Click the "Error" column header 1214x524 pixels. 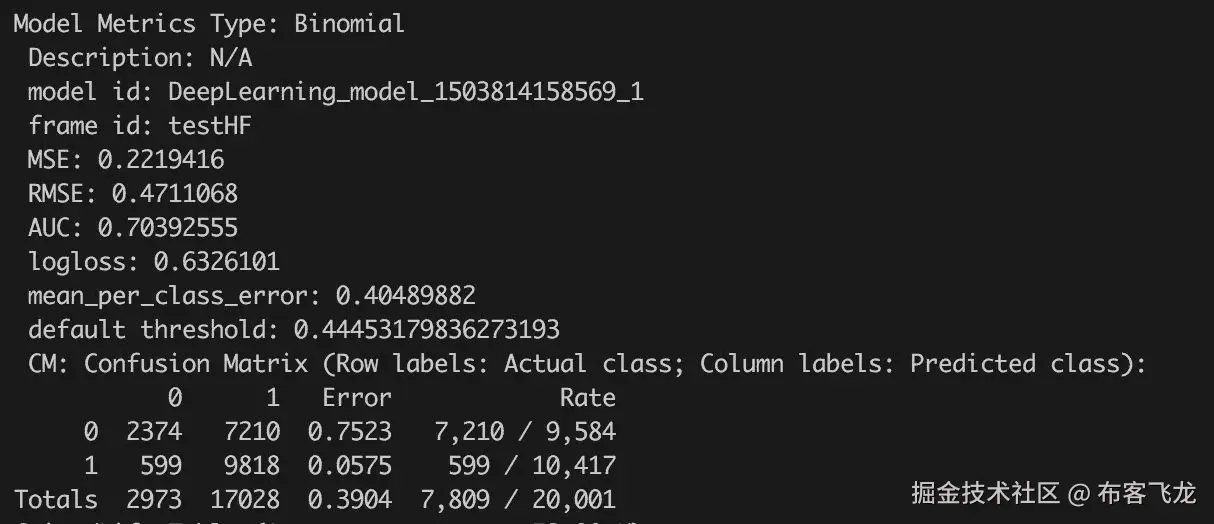pyautogui.click(x=356, y=398)
